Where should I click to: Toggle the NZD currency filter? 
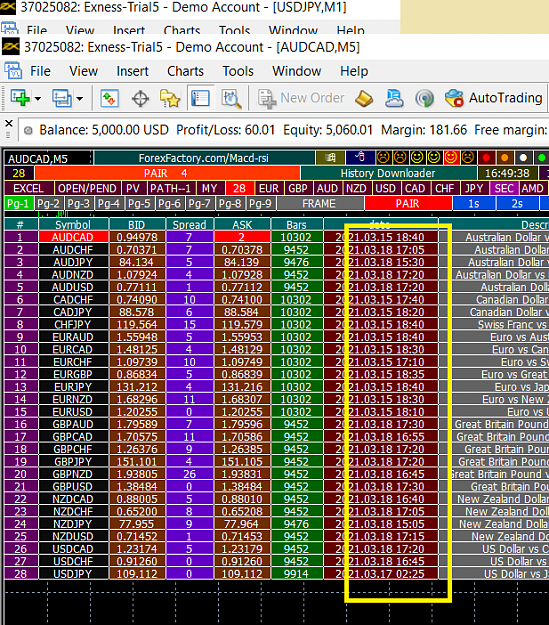click(356, 188)
